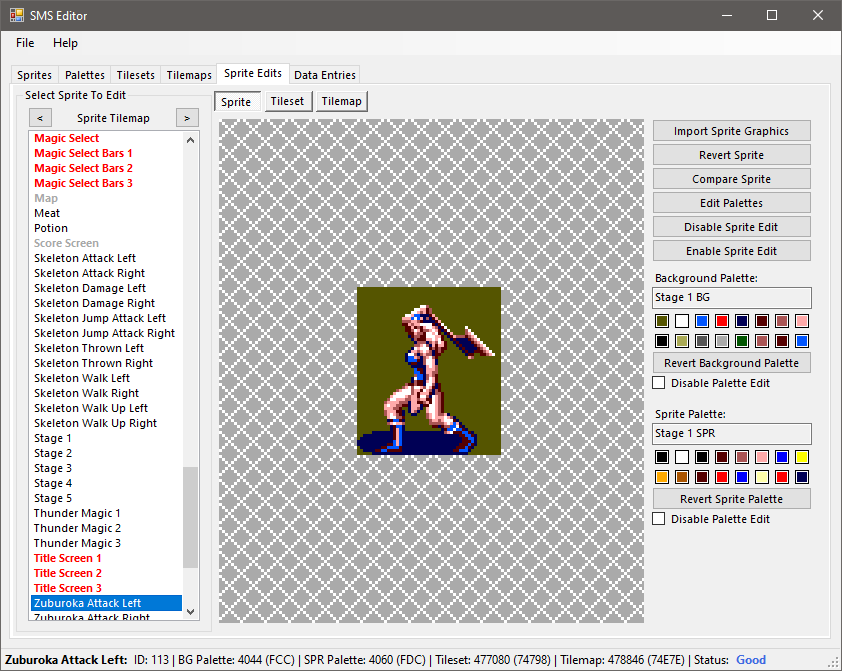The height and width of the screenshot is (671, 842).
Task: Pick the dark green background palette swatch
Action: pos(742,341)
